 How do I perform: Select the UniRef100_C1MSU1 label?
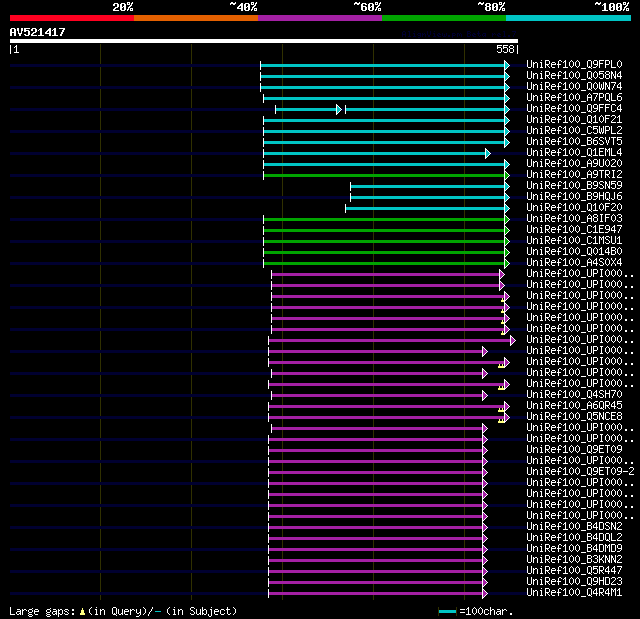(x=574, y=241)
